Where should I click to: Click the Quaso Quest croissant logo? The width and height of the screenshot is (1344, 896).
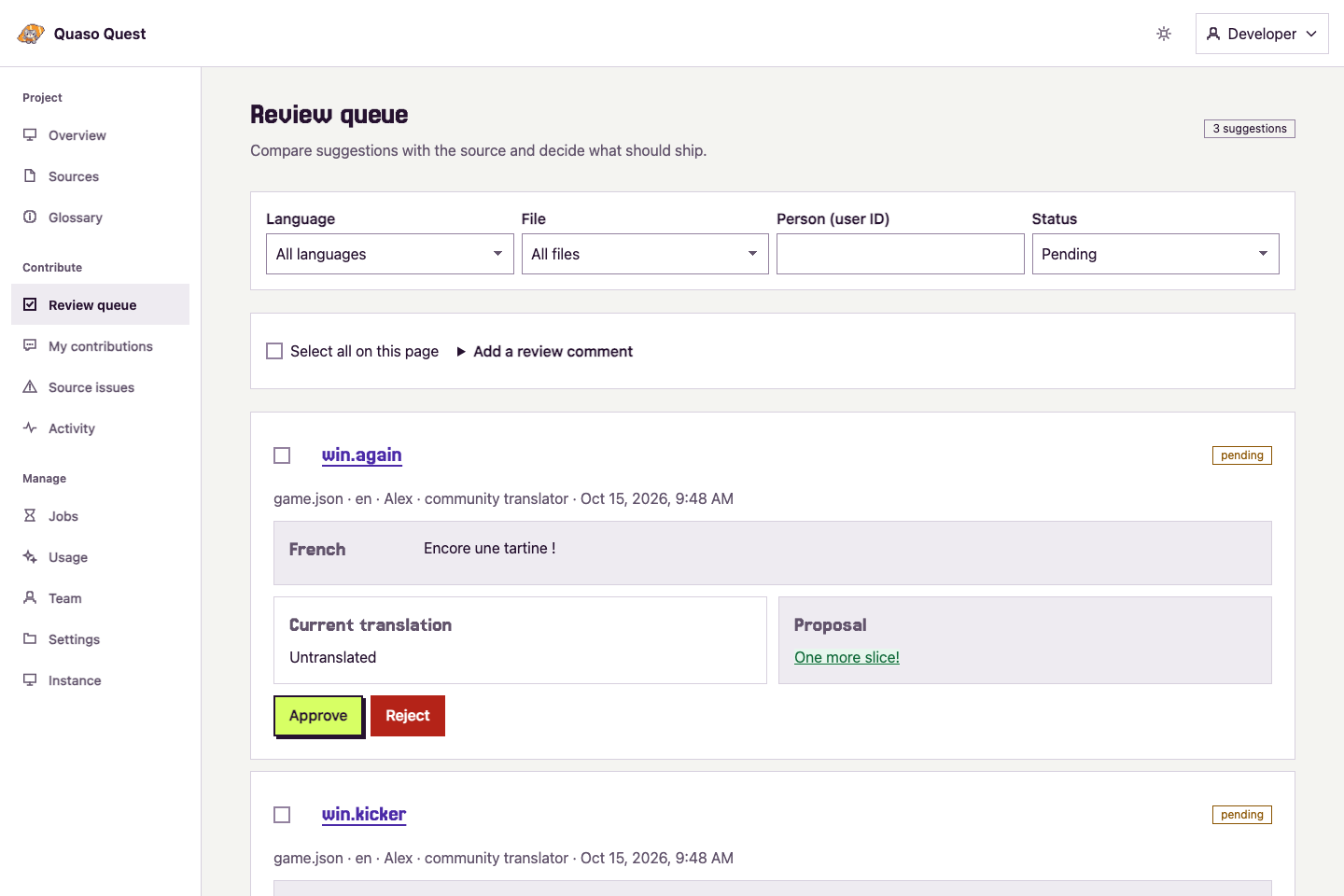pos(31,34)
